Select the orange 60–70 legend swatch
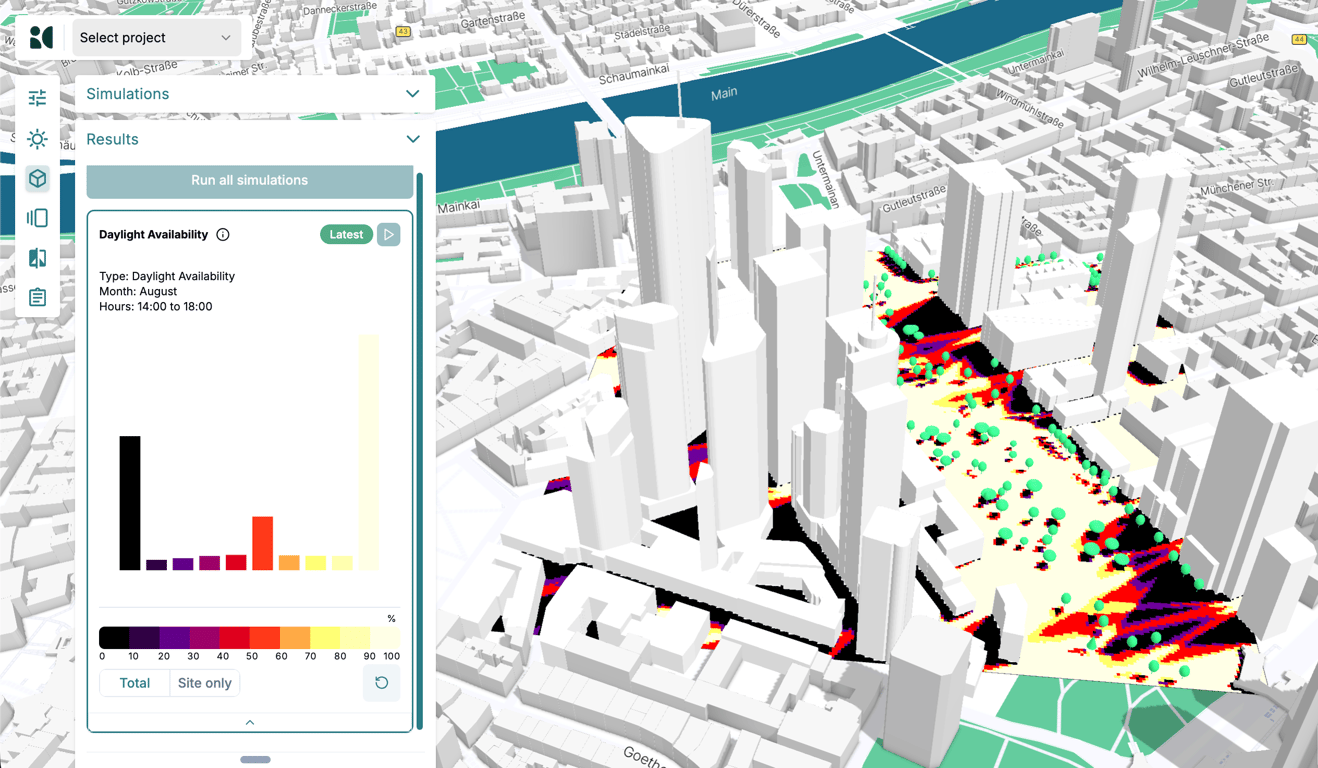The width and height of the screenshot is (1318, 768). click(295, 637)
